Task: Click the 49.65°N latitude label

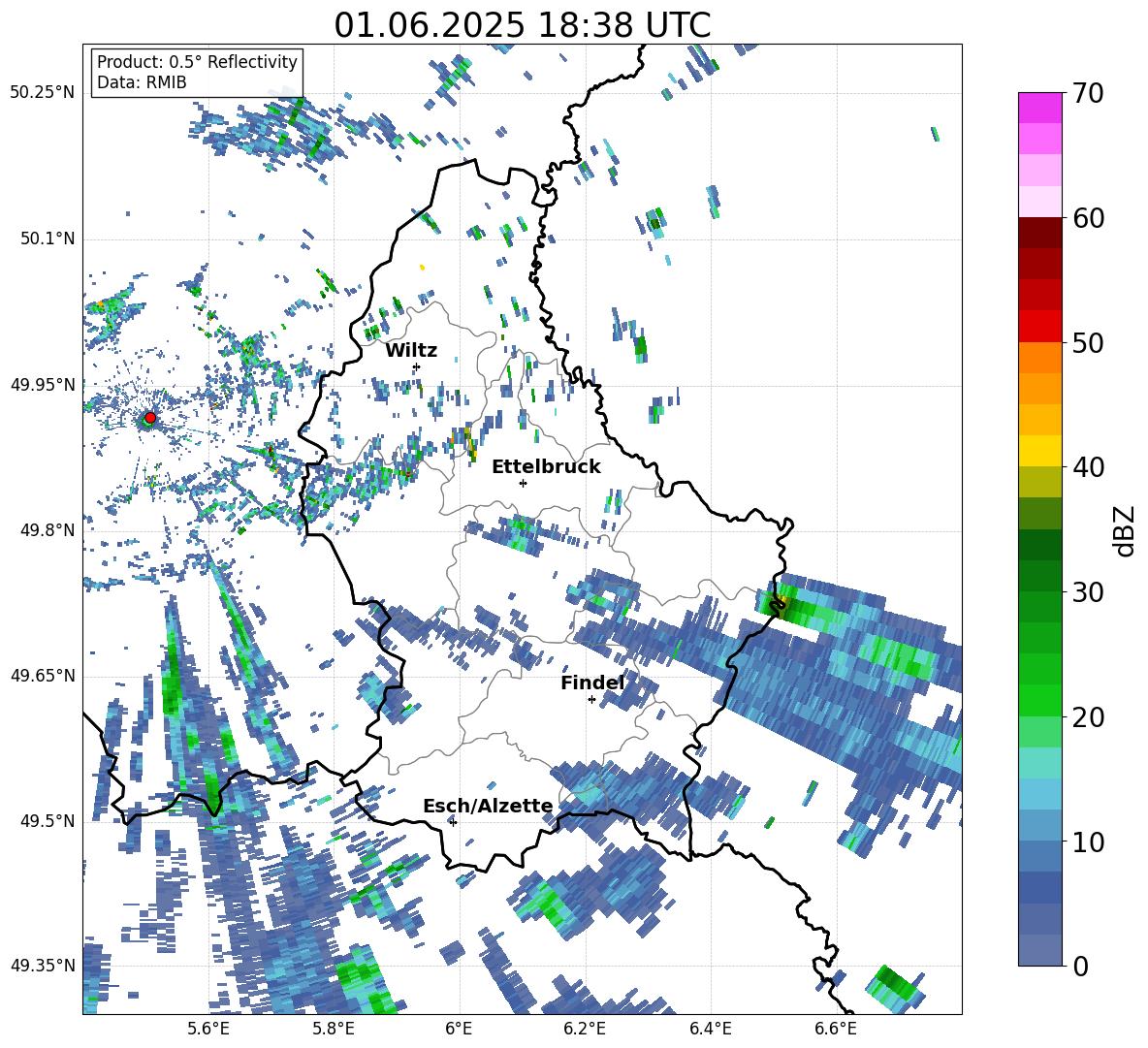Action: point(43,675)
